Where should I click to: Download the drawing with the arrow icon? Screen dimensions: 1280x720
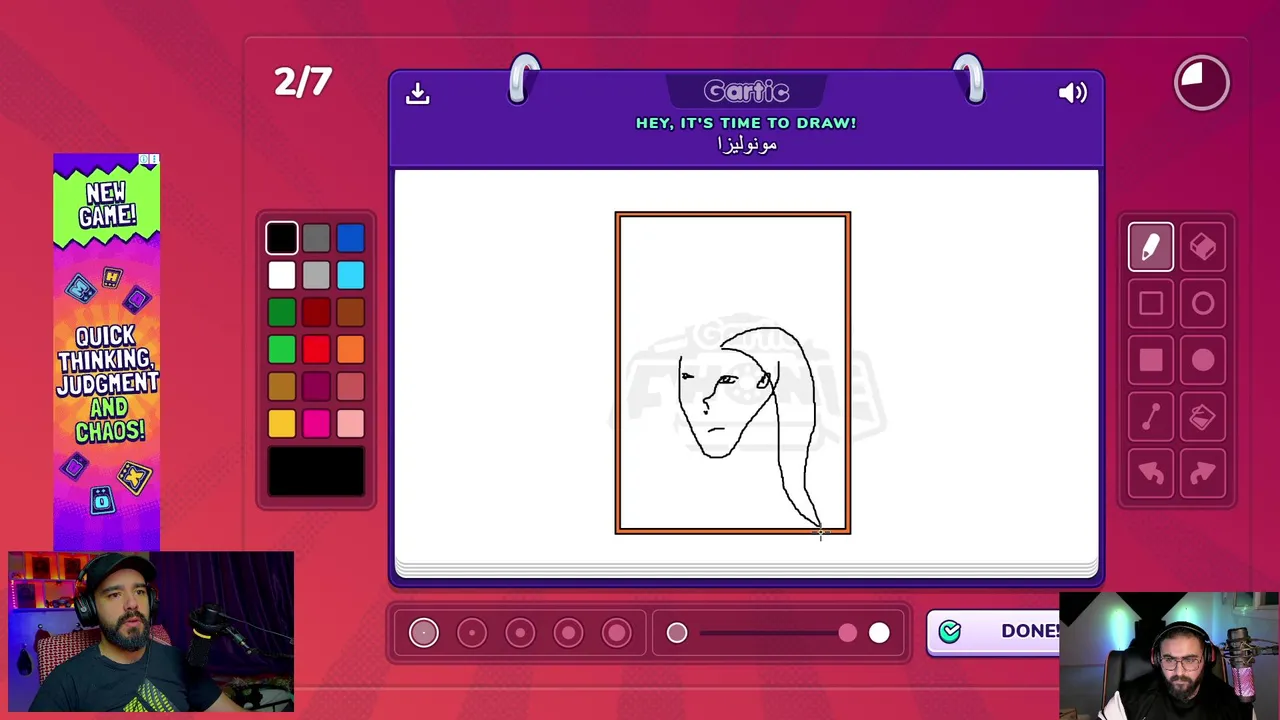[x=417, y=93]
